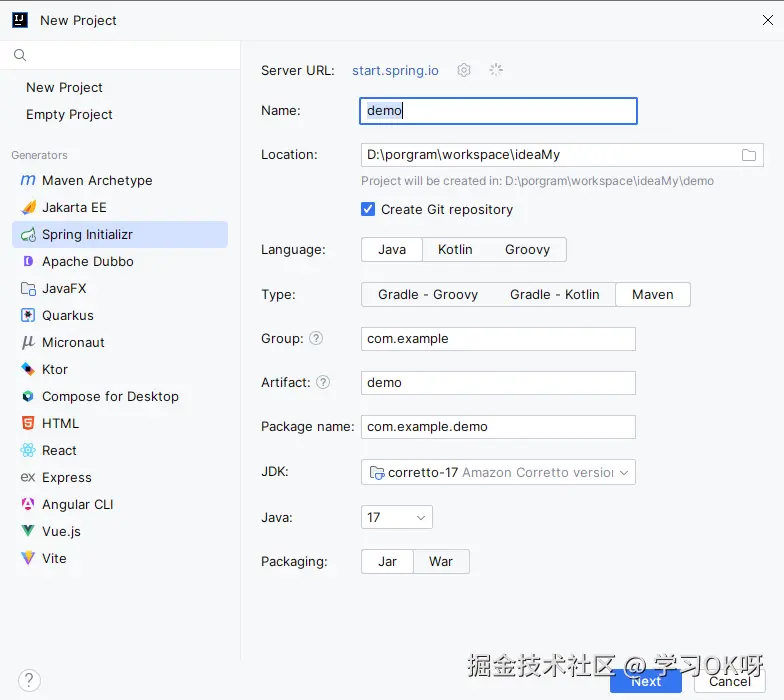Screen dimensions: 784x700
Task: Click the Spring Initializr leaf icon
Action: tap(28, 234)
